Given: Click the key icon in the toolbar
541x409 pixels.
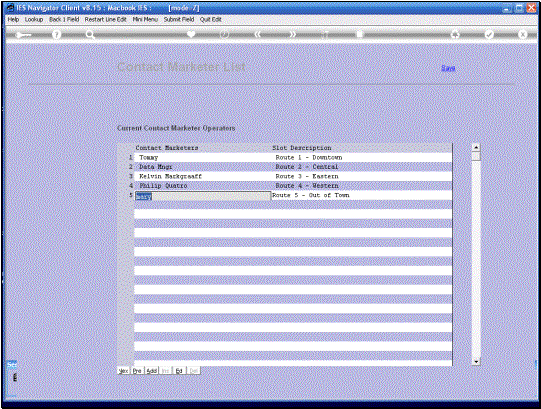Looking at the screenshot, I should [x=23, y=35].
